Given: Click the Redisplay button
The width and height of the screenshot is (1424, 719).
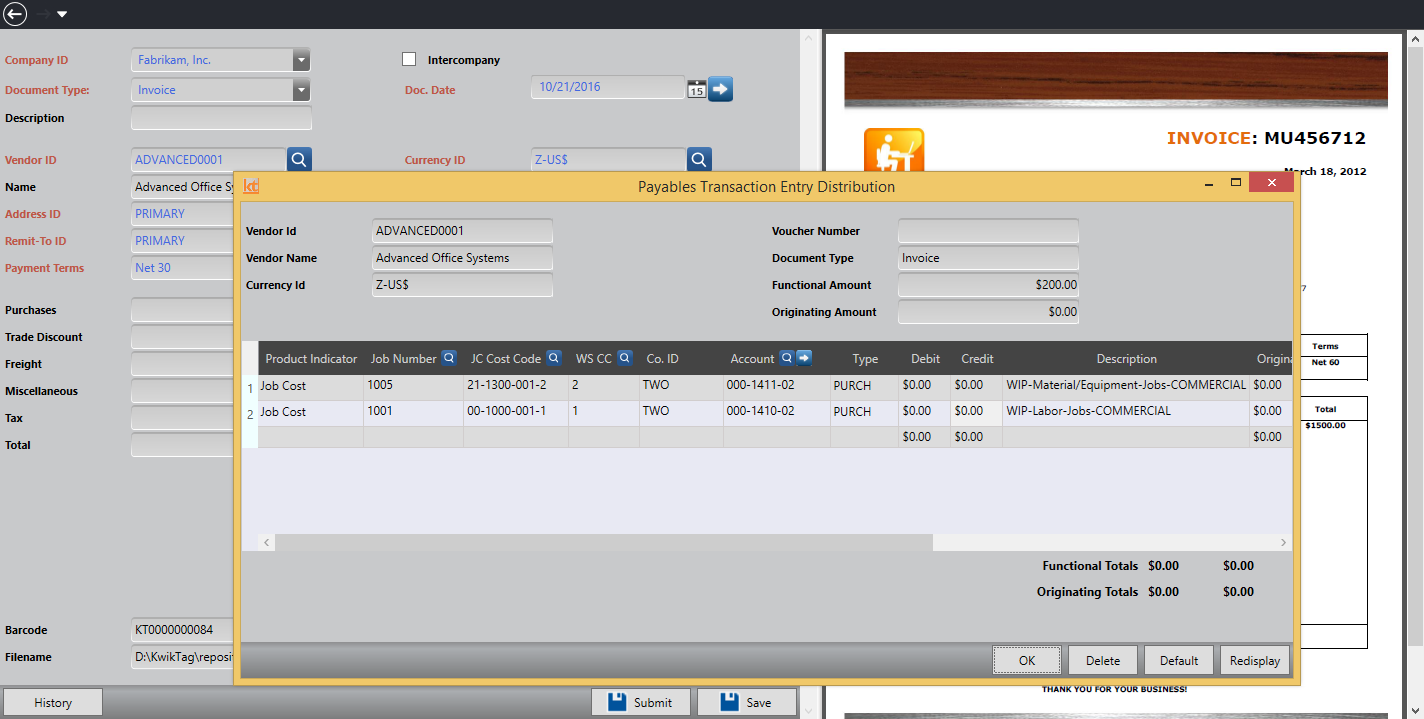Looking at the screenshot, I should [1255, 660].
